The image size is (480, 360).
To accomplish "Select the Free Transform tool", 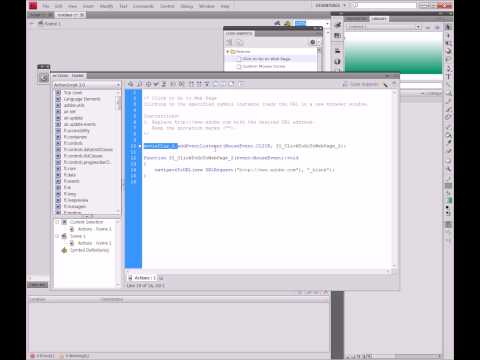I will [x=448, y=43].
